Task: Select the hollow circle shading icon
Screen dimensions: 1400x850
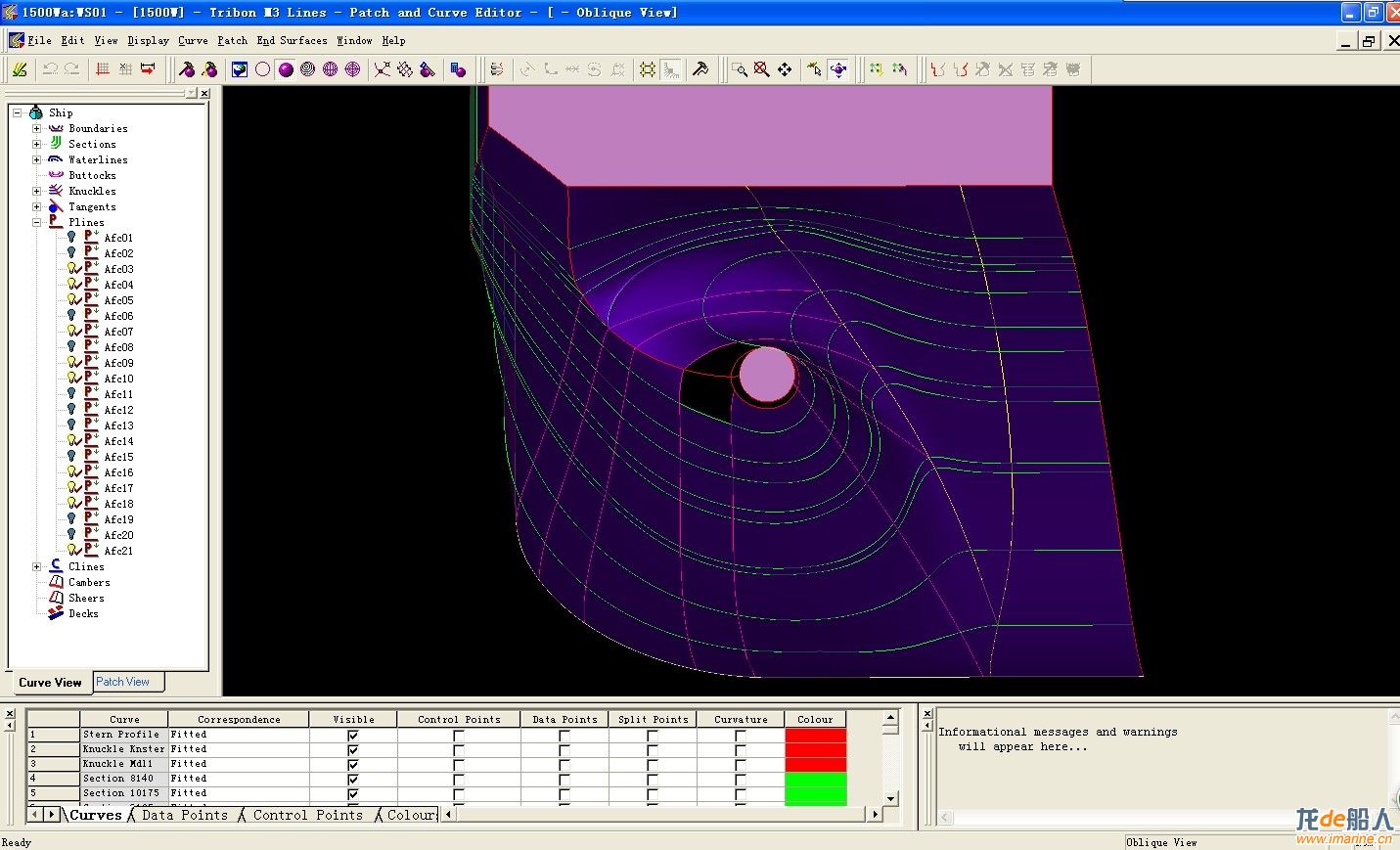Action: 262,69
